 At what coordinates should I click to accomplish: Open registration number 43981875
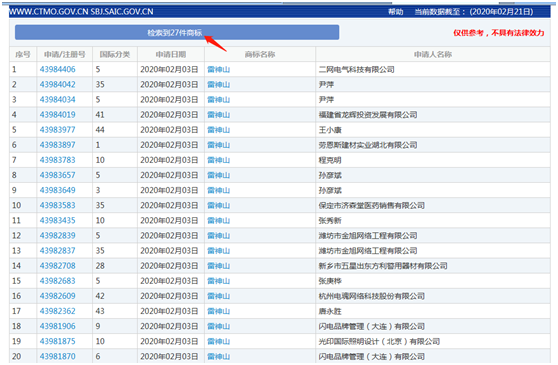pos(58,342)
